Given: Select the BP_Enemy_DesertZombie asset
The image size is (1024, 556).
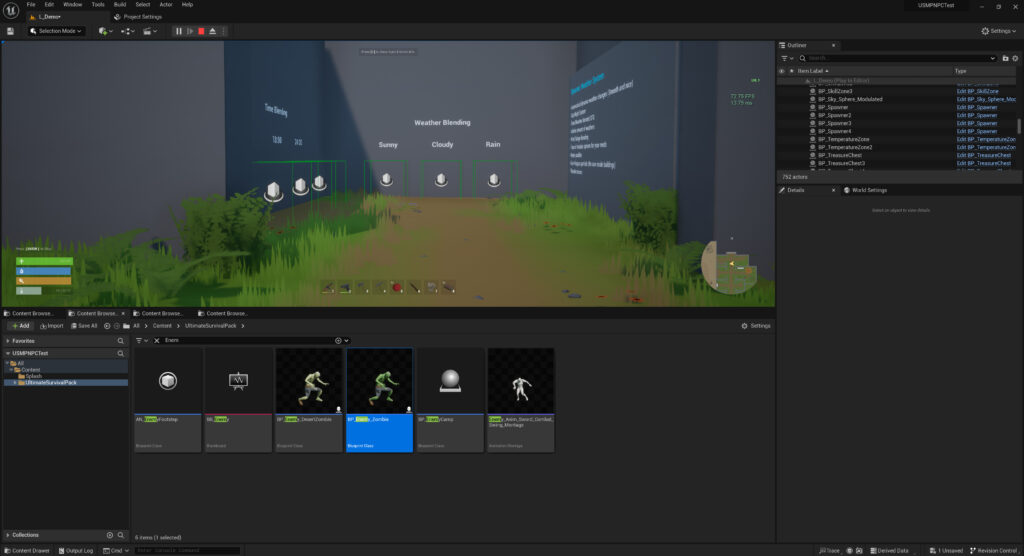Looking at the screenshot, I should click(309, 400).
